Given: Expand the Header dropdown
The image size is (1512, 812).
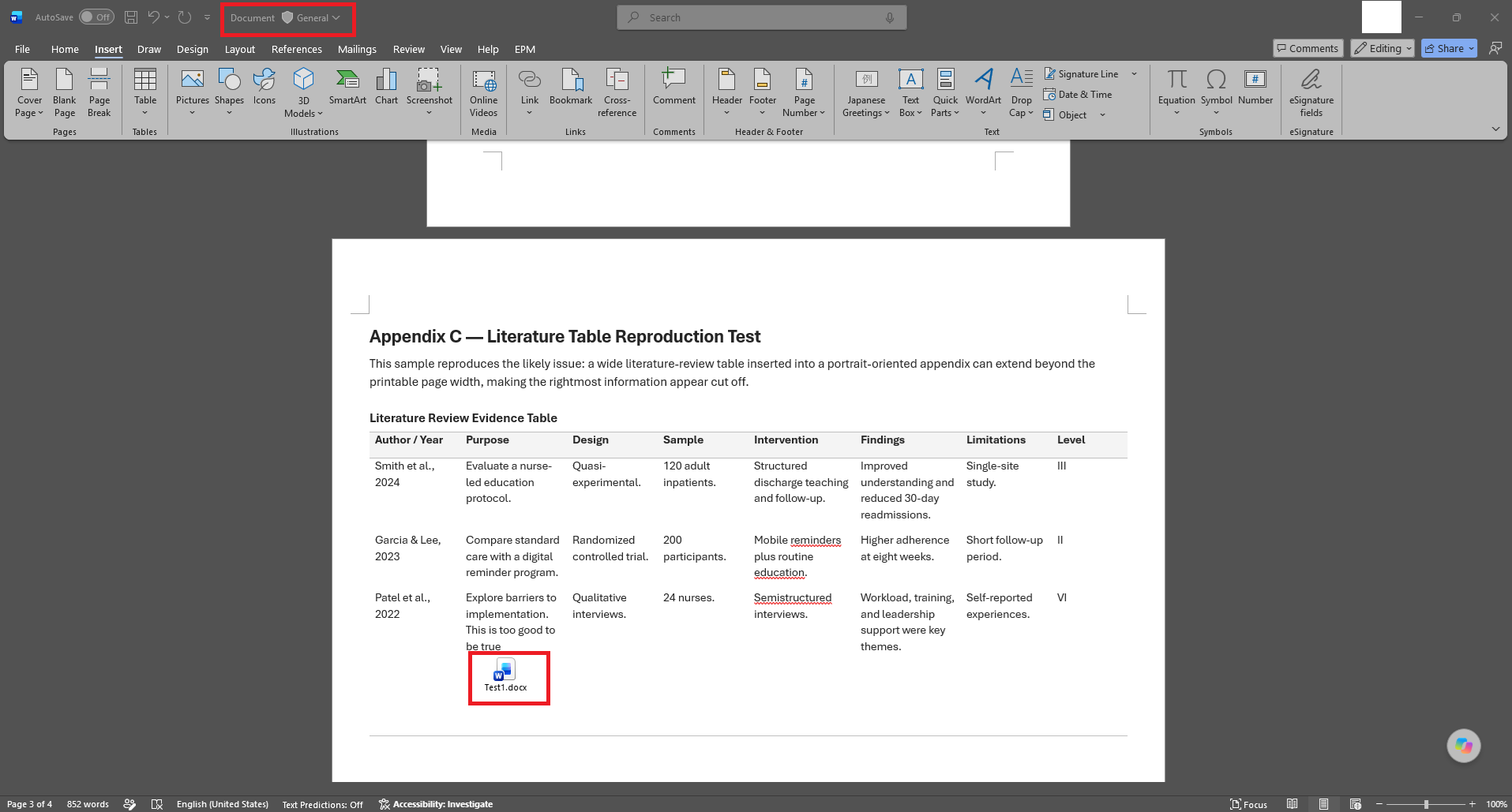Looking at the screenshot, I should (727, 113).
